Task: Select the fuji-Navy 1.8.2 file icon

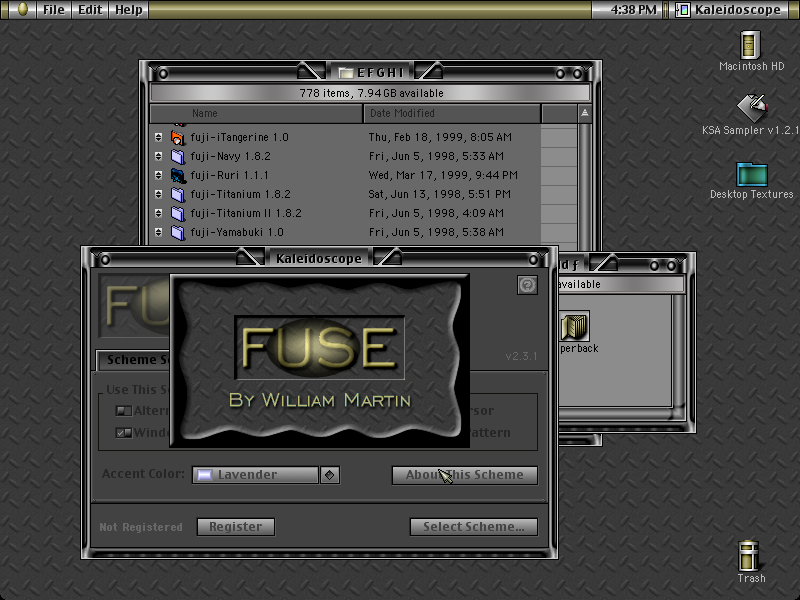Action: (178, 156)
